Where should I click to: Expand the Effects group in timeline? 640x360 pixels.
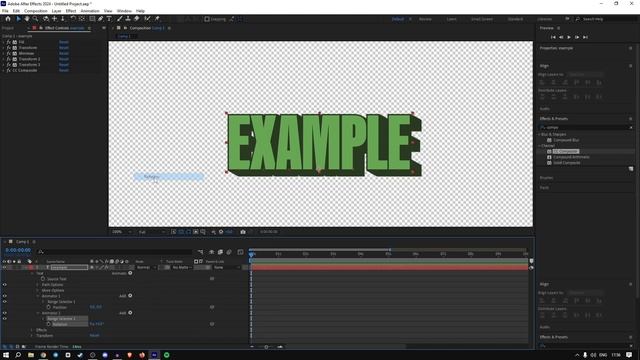click(32, 330)
